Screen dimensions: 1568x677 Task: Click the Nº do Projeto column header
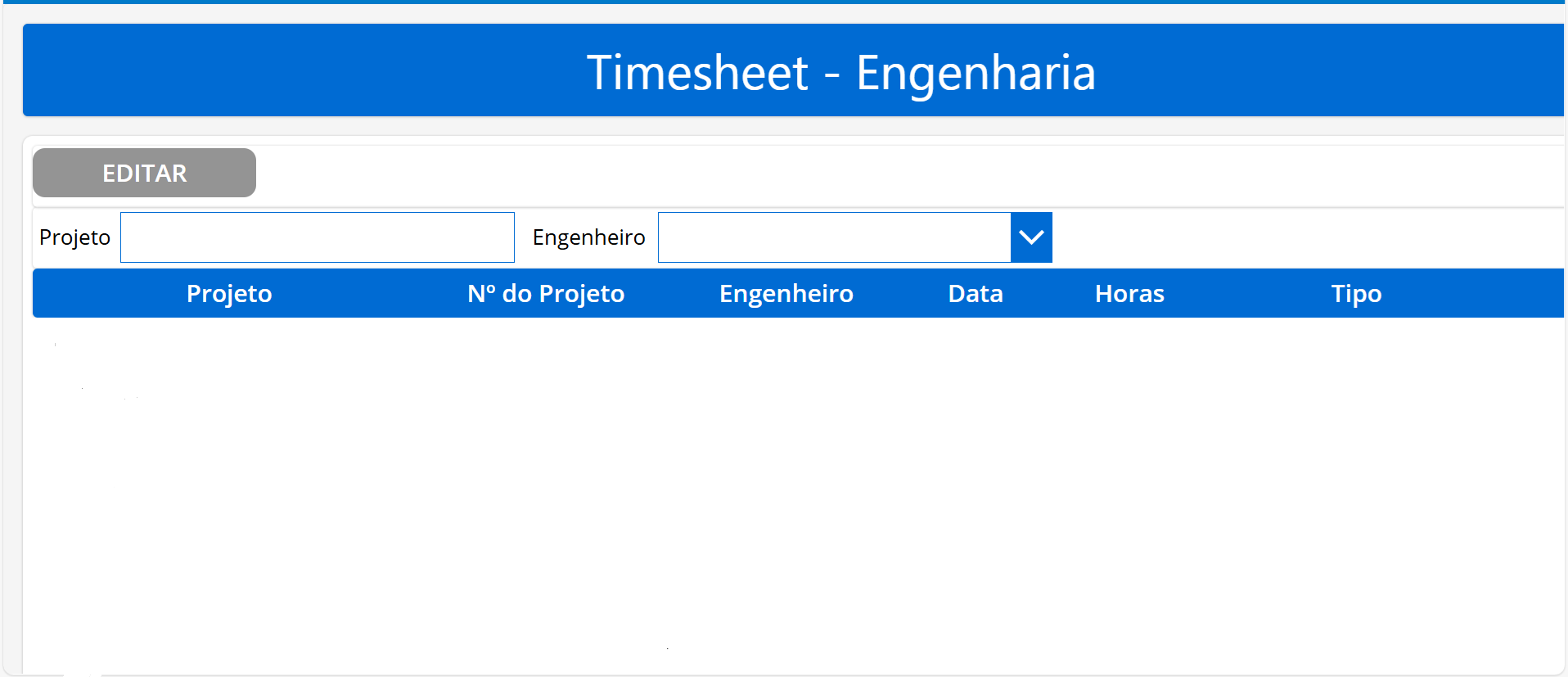pos(546,293)
